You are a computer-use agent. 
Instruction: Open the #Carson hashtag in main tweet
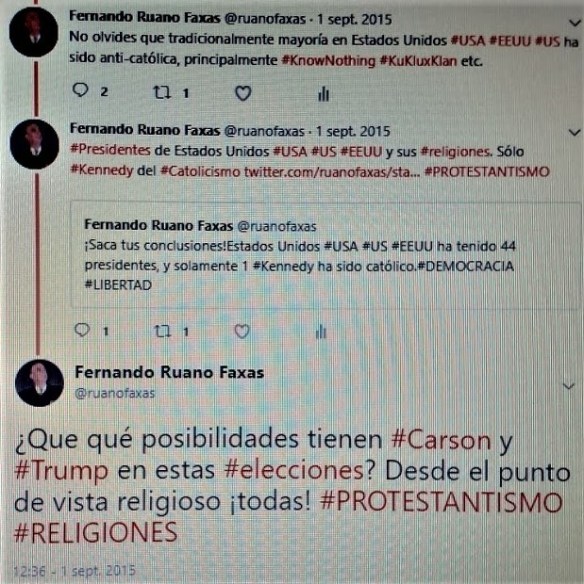click(441, 440)
